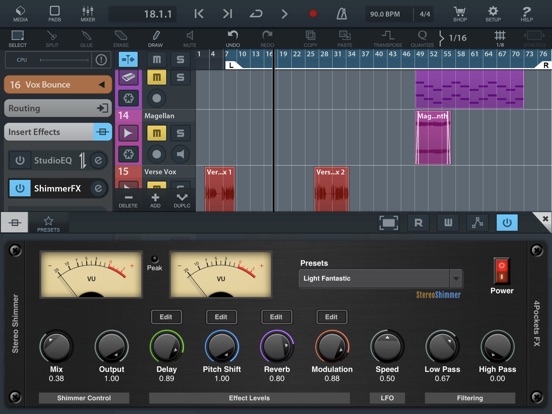Open the Shop
The image size is (552, 414).
click(x=460, y=14)
